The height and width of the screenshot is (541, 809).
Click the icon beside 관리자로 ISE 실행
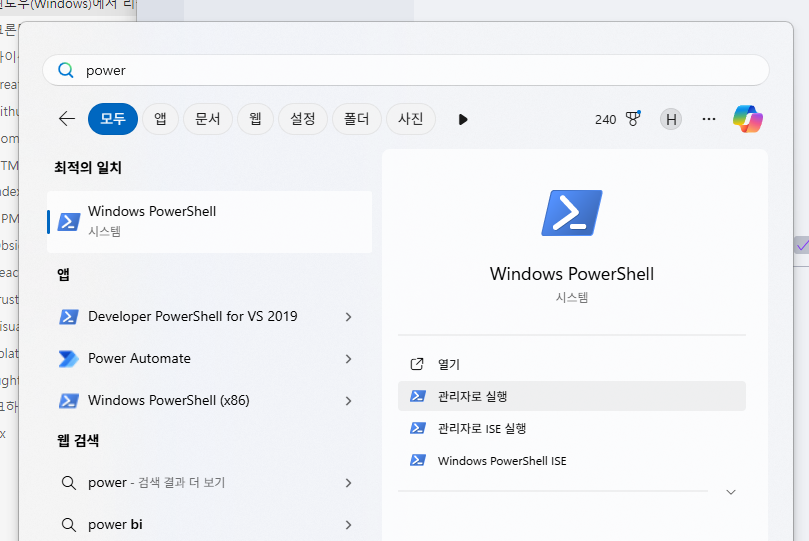click(x=417, y=428)
